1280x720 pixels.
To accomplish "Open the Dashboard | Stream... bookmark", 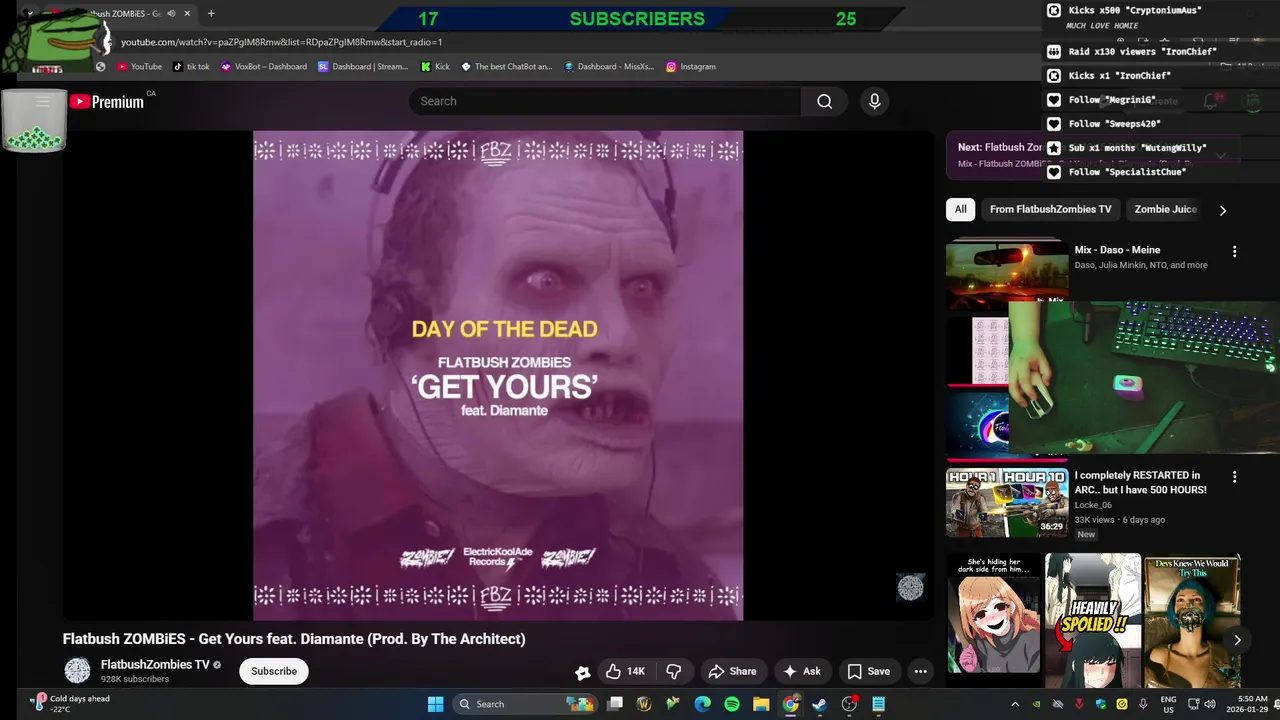I will [x=363, y=67].
